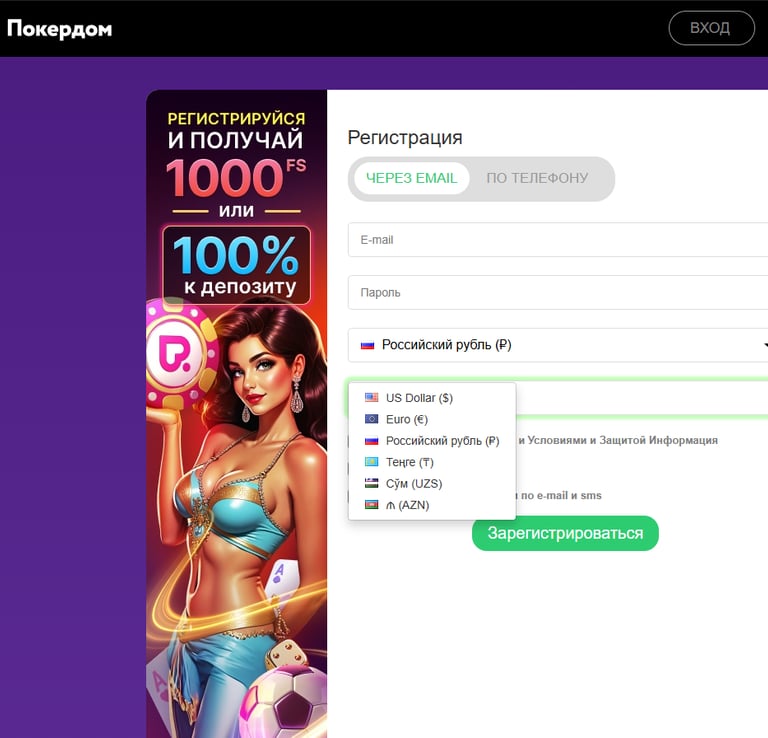Select US Dollar ($) currency option
Viewport: 768px width, 738px height.
pyautogui.click(x=432, y=398)
